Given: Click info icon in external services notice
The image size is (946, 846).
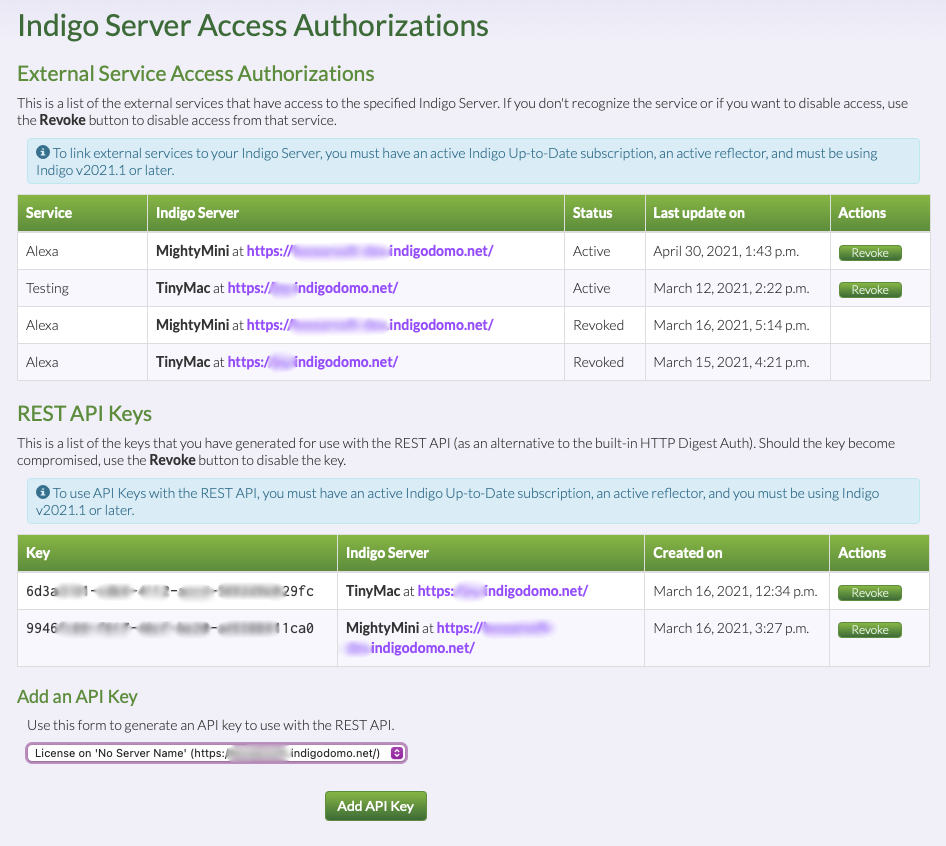Looking at the screenshot, I should click(x=43, y=152).
